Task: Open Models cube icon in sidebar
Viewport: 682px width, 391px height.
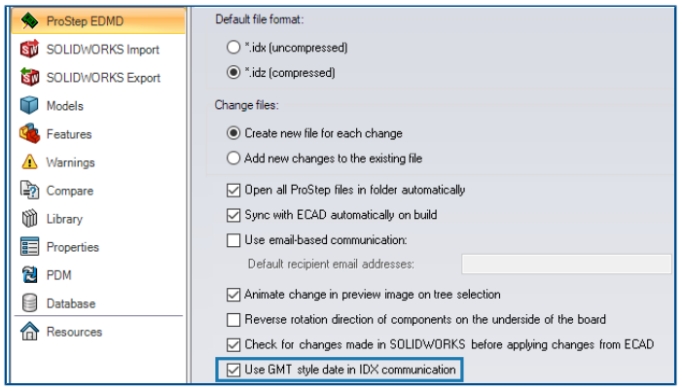Action: tap(30, 106)
